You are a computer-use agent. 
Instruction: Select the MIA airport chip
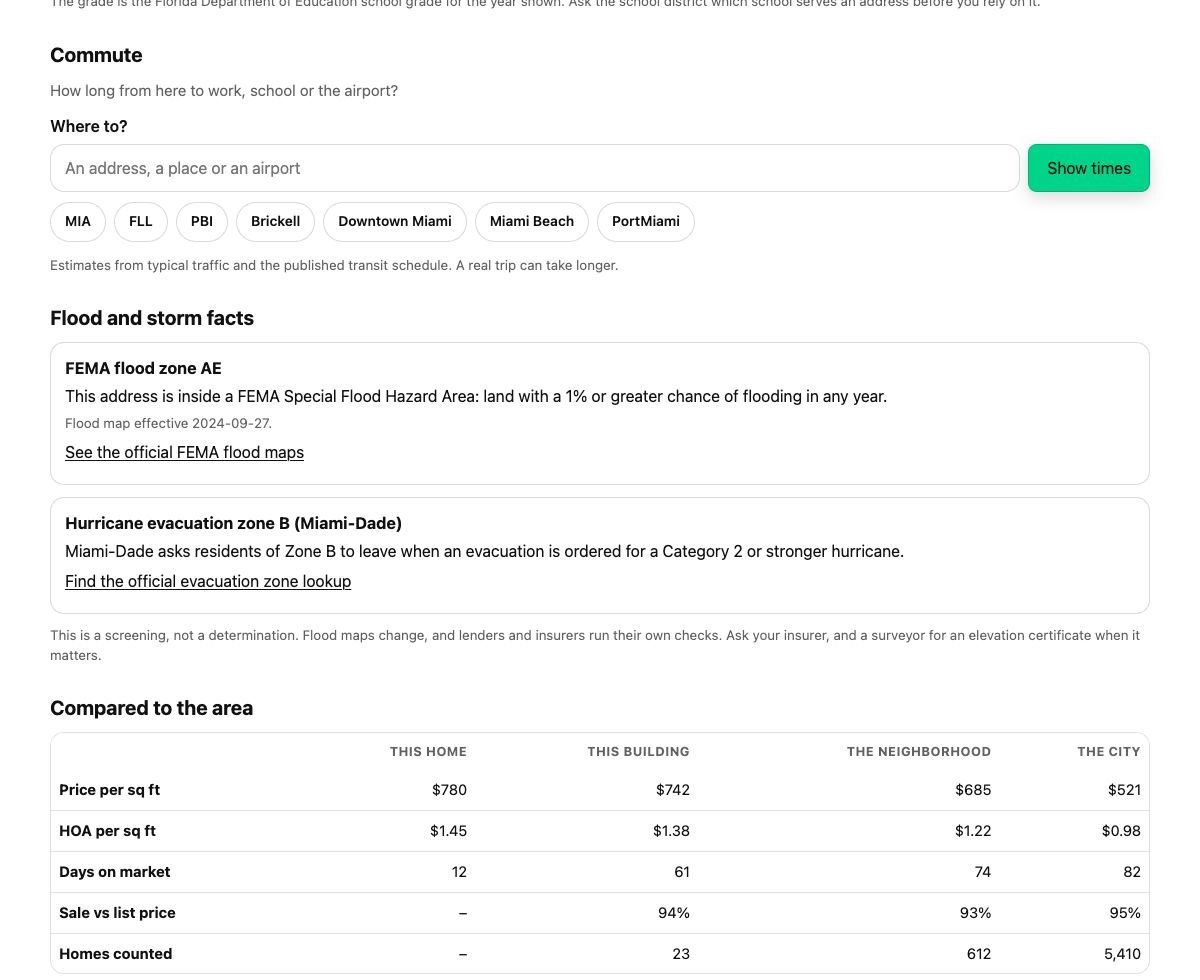78,221
